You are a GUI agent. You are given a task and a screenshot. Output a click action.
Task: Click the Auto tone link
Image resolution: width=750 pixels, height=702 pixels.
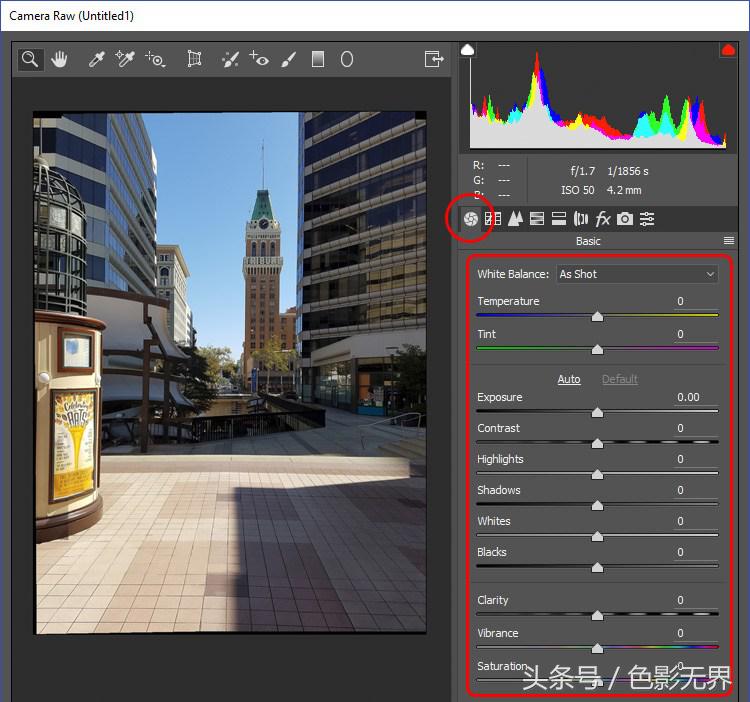[x=569, y=379]
